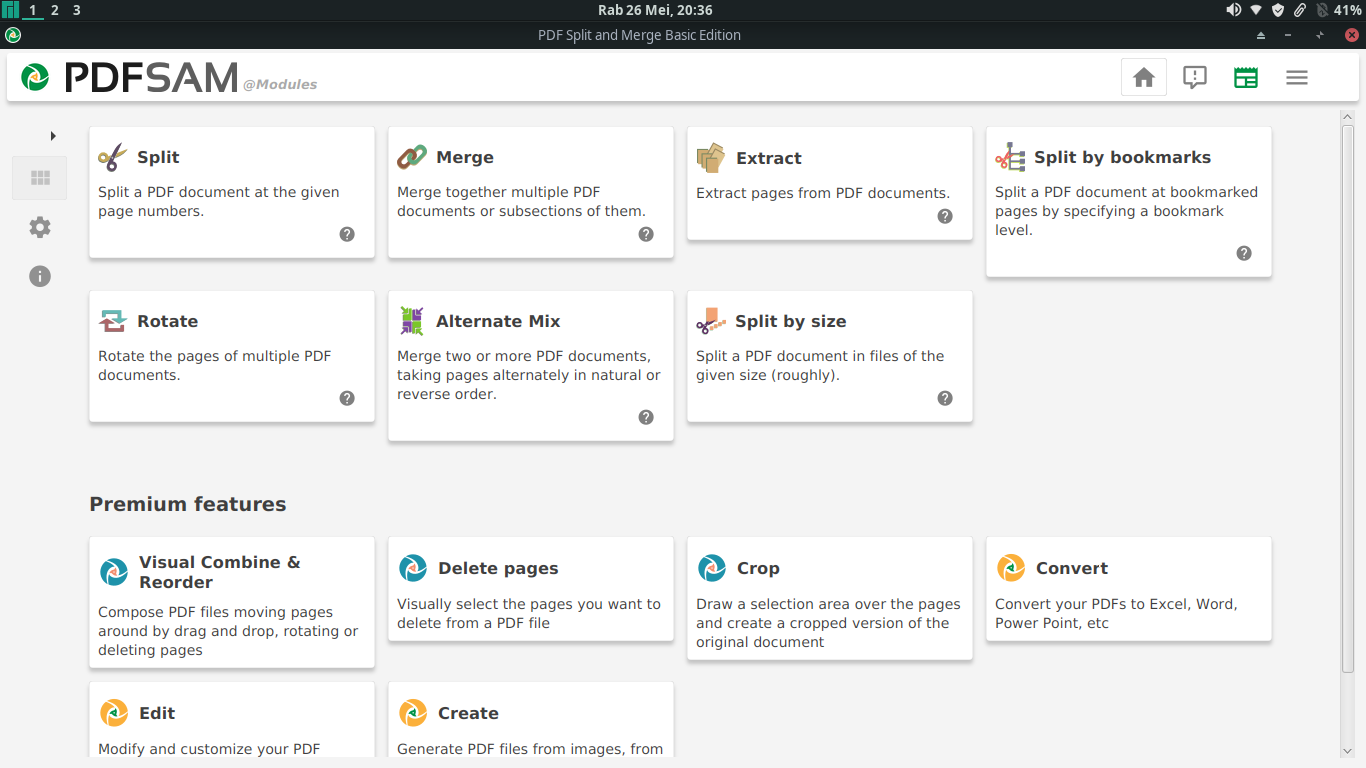Open the date and time clock
1366x768 pixels.
[655, 10]
